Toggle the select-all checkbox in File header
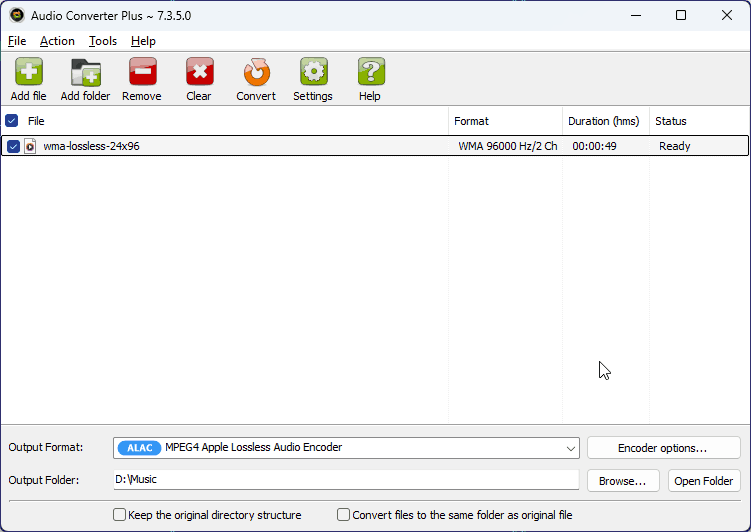 11,121
